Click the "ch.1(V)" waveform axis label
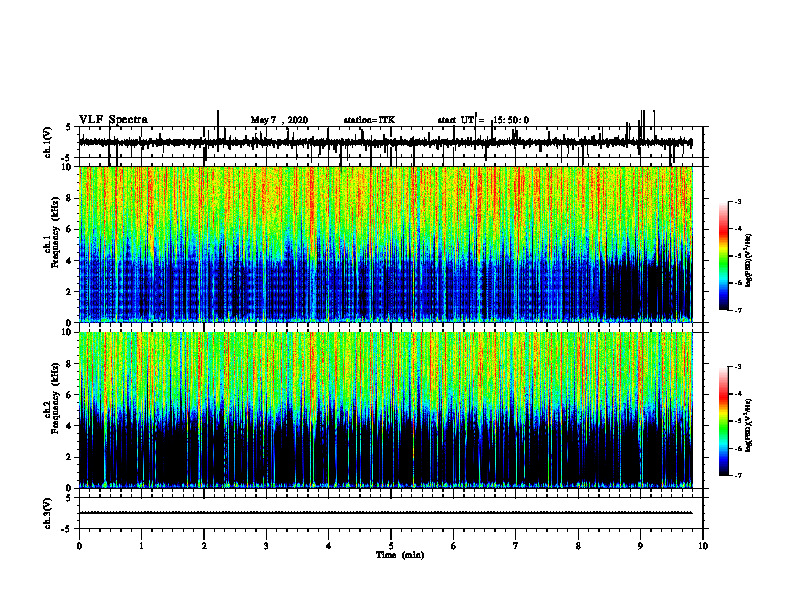Image resolution: width=792 pixels, height=612 pixels. point(48,142)
